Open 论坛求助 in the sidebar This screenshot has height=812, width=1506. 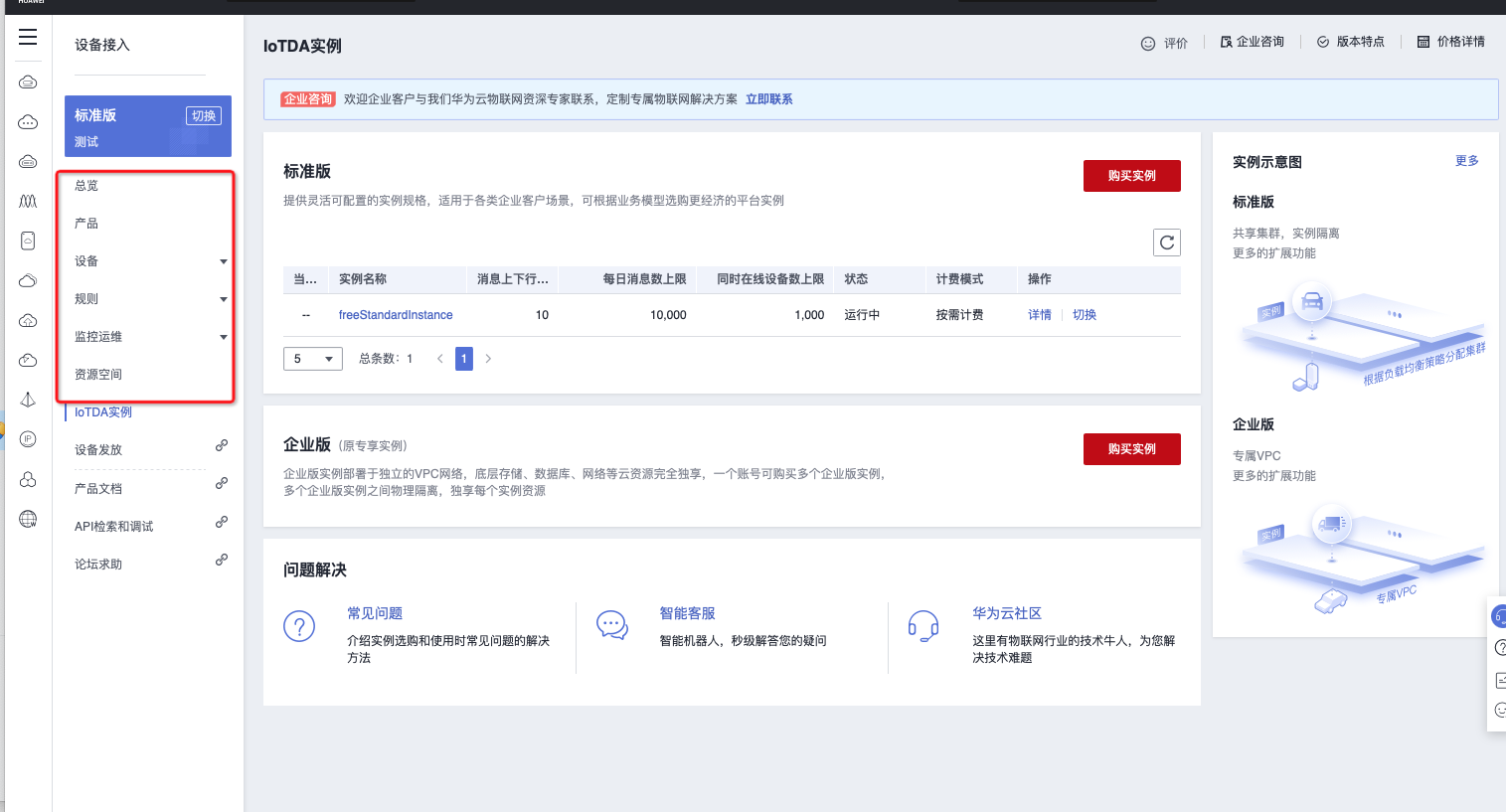(x=98, y=565)
